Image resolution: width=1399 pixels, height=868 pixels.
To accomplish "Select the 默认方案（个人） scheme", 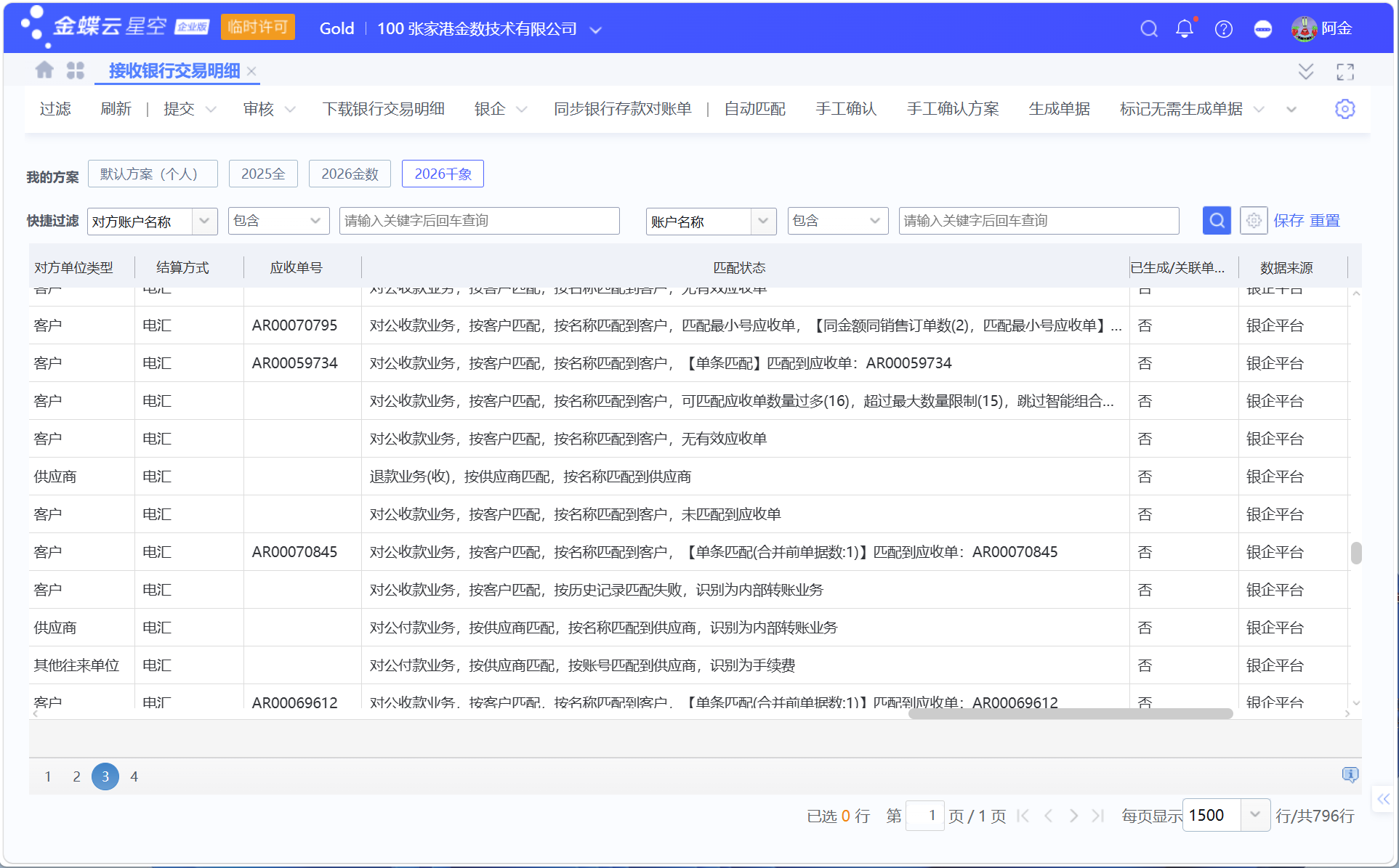I will 153,174.
